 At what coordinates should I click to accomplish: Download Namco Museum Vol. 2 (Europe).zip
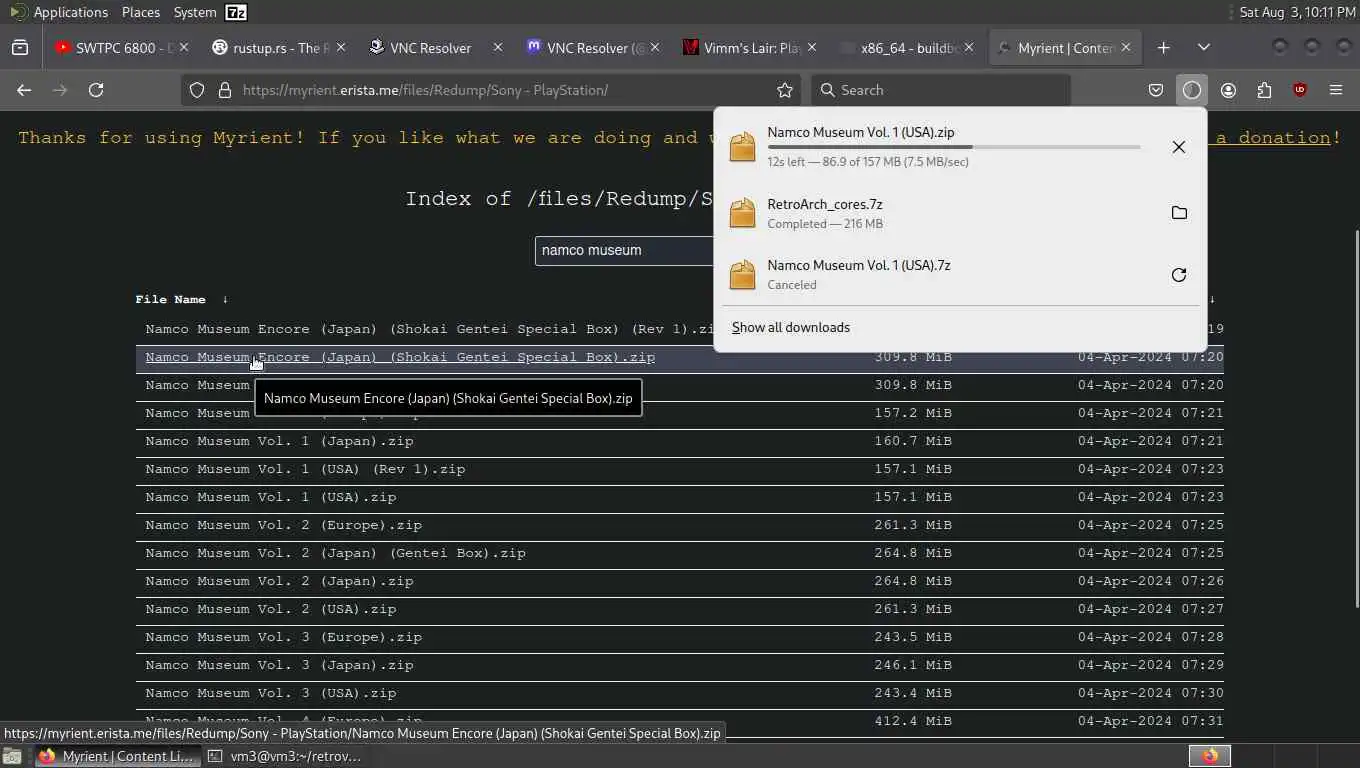[283, 525]
